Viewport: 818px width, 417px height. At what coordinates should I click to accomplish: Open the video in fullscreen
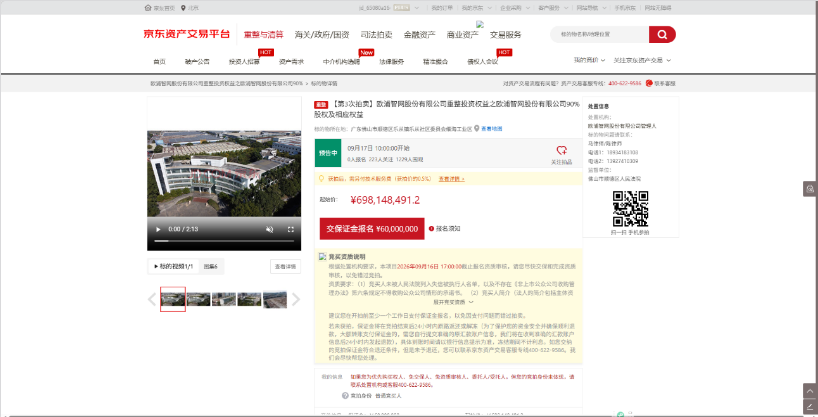point(291,229)
